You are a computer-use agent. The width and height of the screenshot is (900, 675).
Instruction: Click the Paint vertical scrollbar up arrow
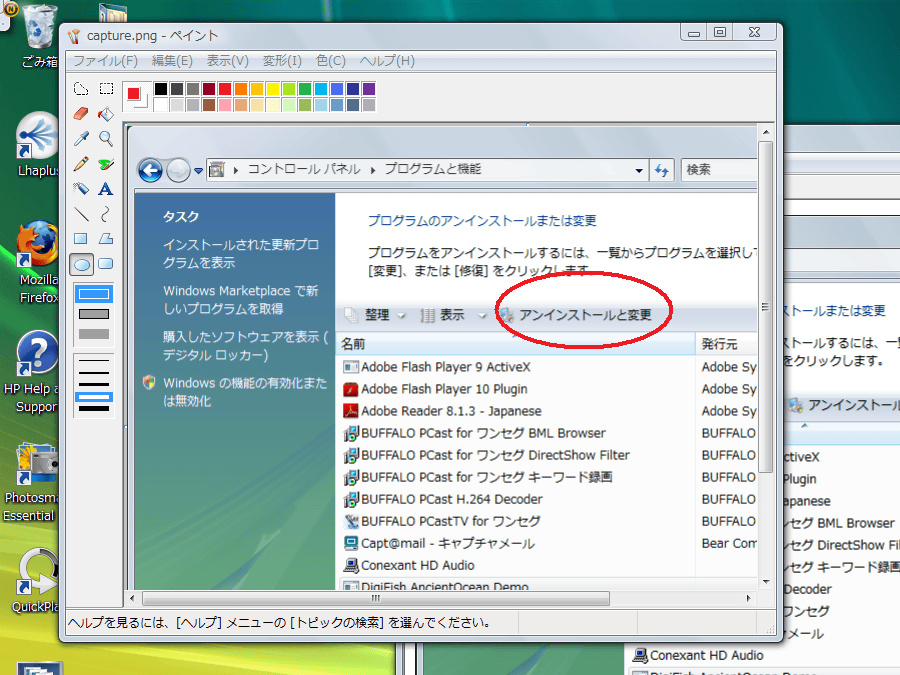(766, 132)
